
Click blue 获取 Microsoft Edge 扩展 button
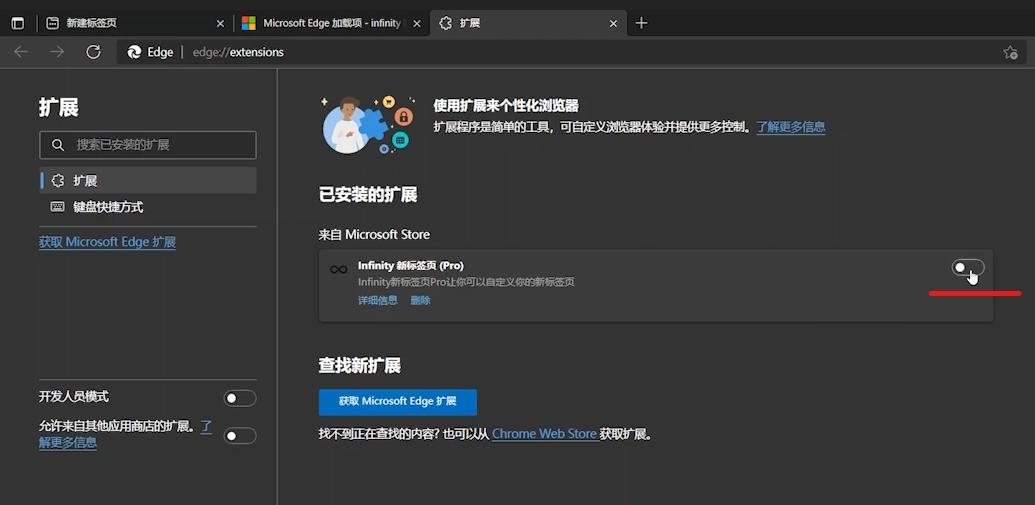point(397,401)
